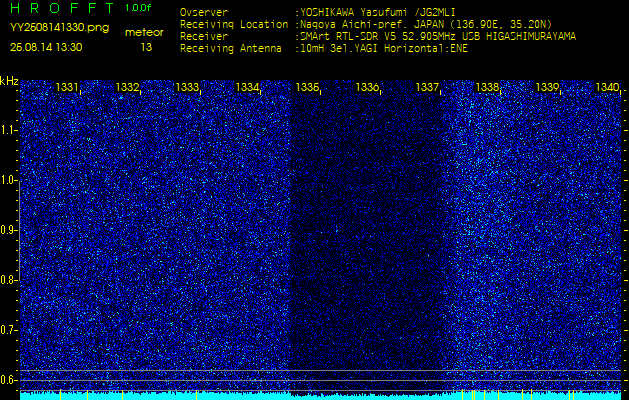Image resolution: width=629 pixels, height=400 pixels.
Task: Click the version number 1.0.0f
Action: pyautogui.click(x=138, y=8)
